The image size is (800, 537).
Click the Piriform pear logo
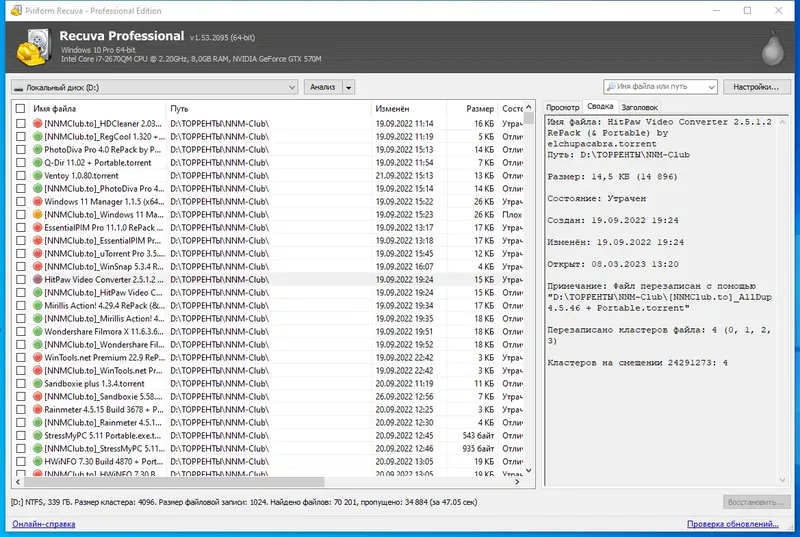pos(772,48)
